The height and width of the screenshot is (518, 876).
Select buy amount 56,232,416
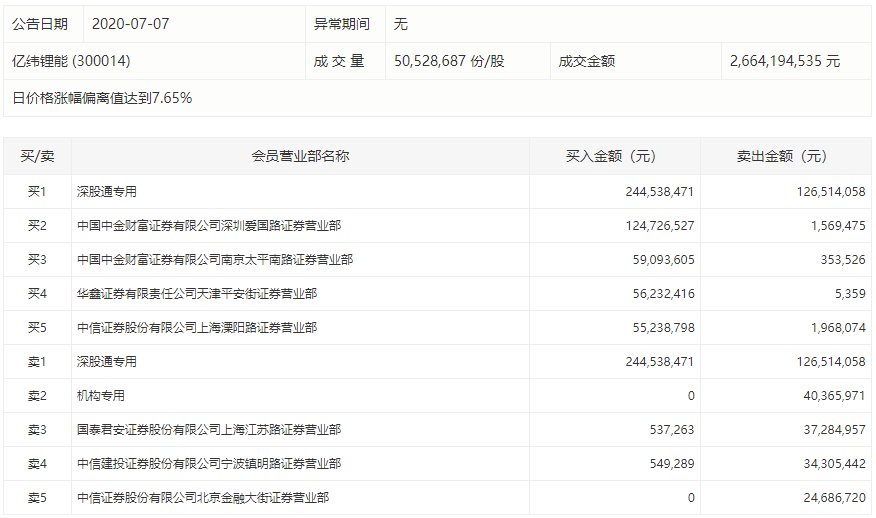[663, 294]
